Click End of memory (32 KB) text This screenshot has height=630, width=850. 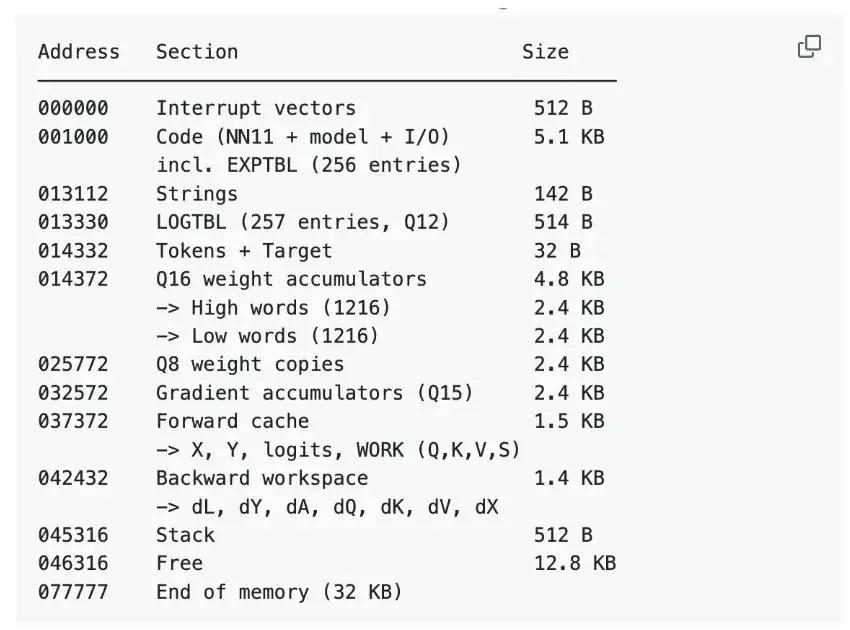pos(279,592)
